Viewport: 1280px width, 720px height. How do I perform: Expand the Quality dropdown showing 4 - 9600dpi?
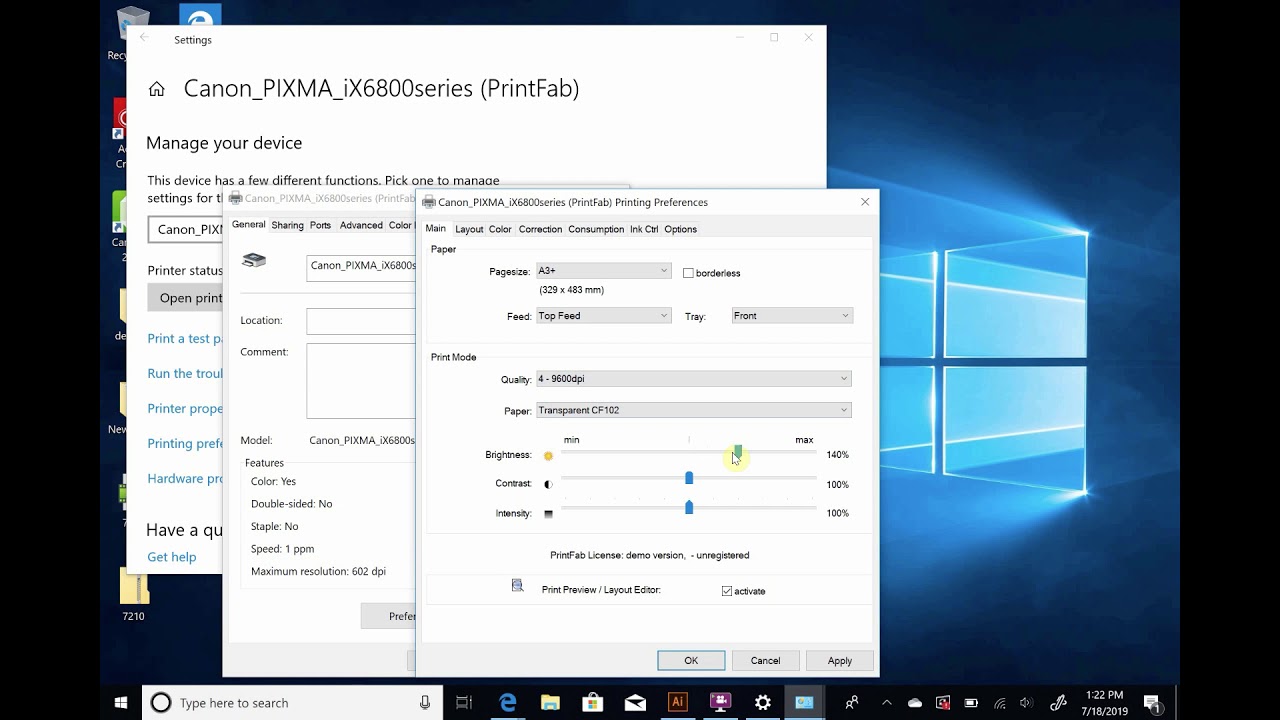[x=694, y=379]
